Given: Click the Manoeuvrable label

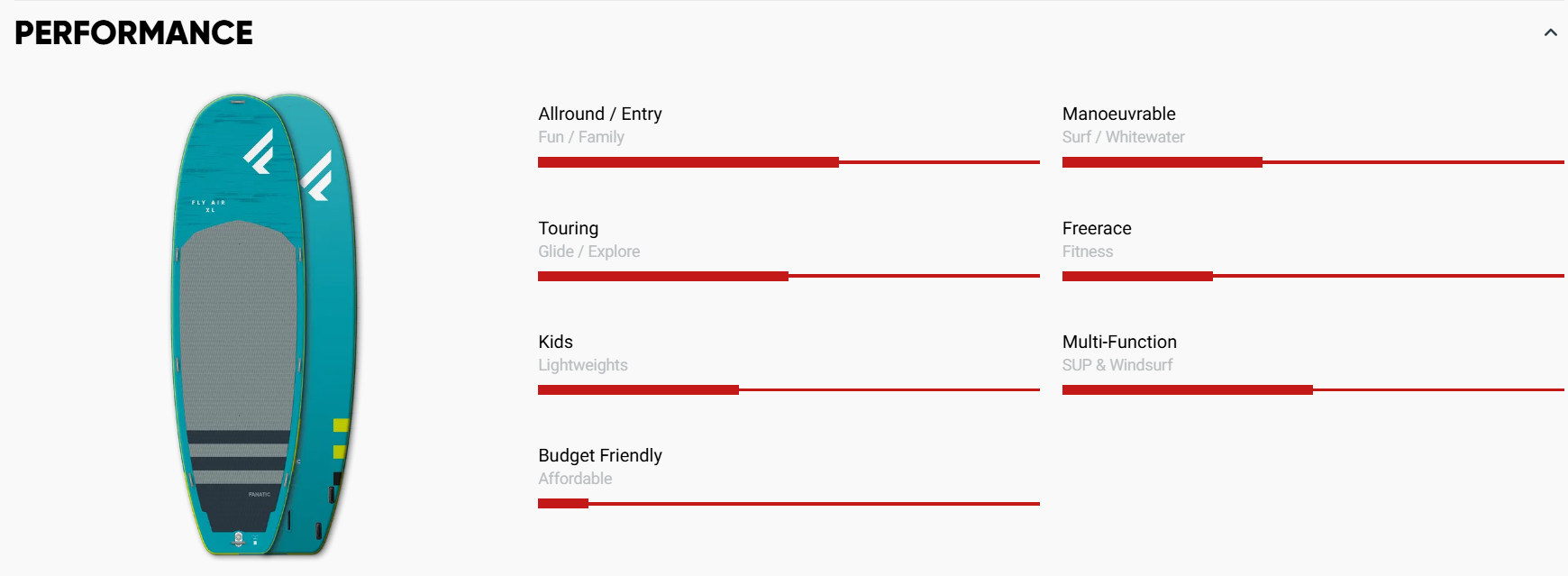Looking at the screenshot, I should point(1118,114).
